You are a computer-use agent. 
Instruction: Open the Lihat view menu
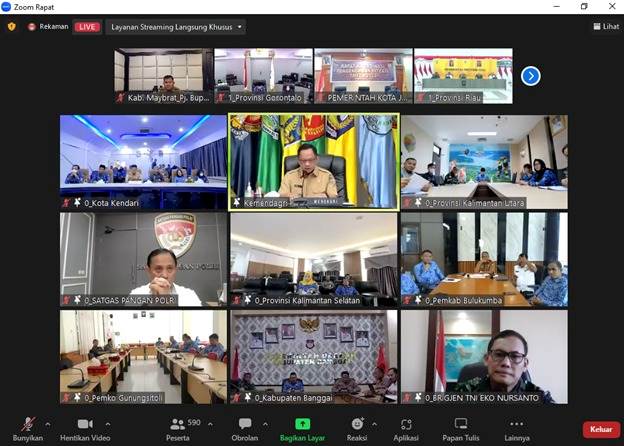[605, 27]
